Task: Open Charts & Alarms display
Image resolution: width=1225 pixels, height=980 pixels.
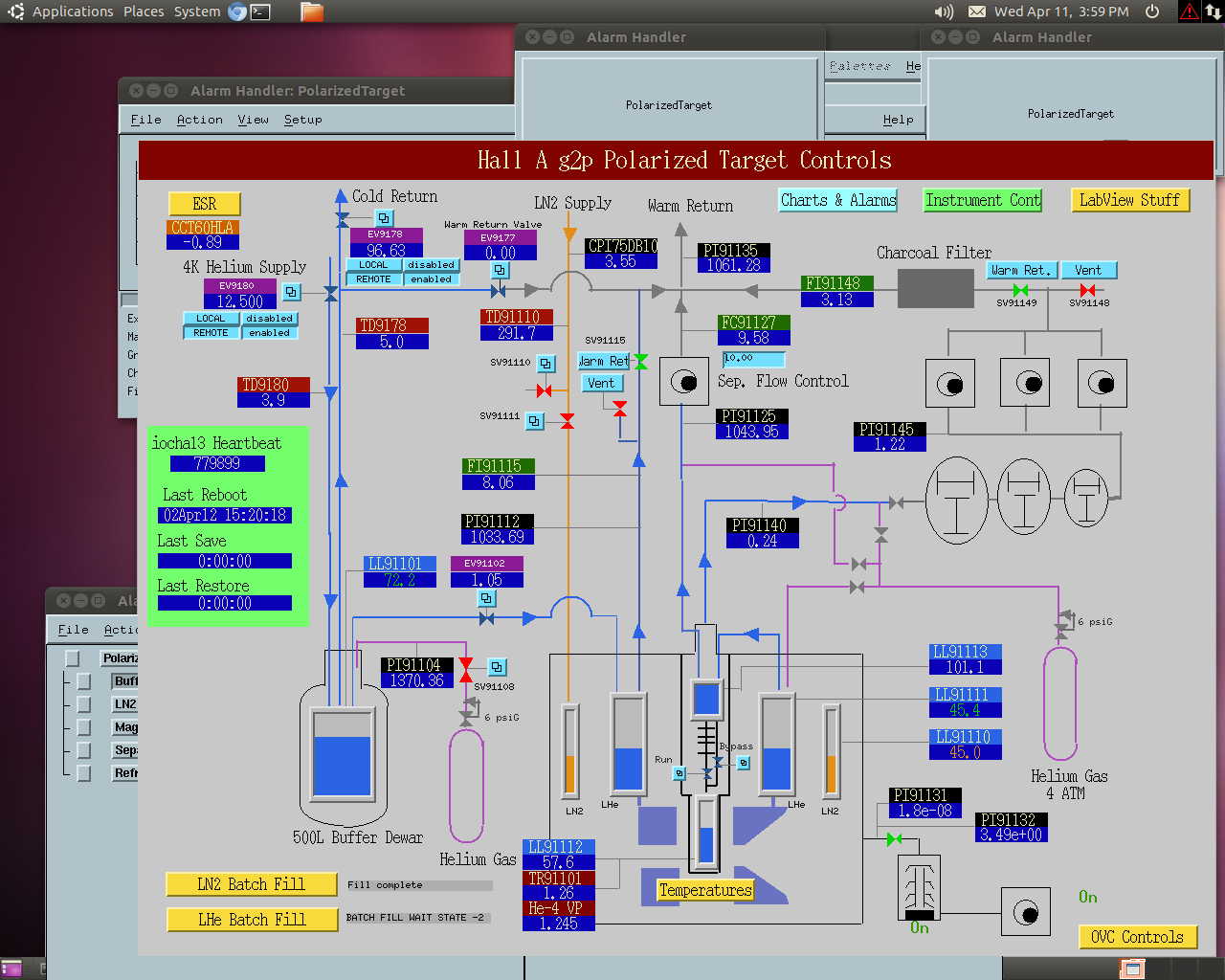Action: [838, 200]
